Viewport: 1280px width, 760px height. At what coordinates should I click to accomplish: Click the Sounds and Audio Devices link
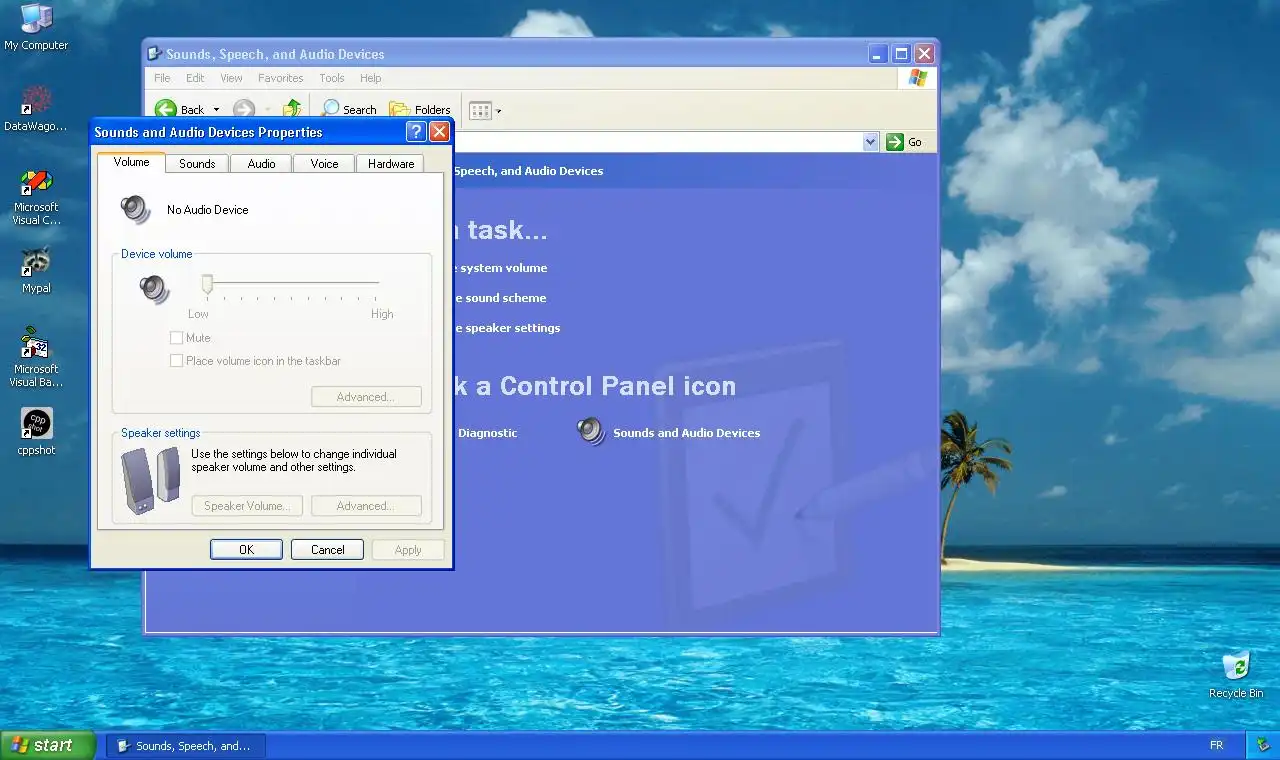pos(686,433)
